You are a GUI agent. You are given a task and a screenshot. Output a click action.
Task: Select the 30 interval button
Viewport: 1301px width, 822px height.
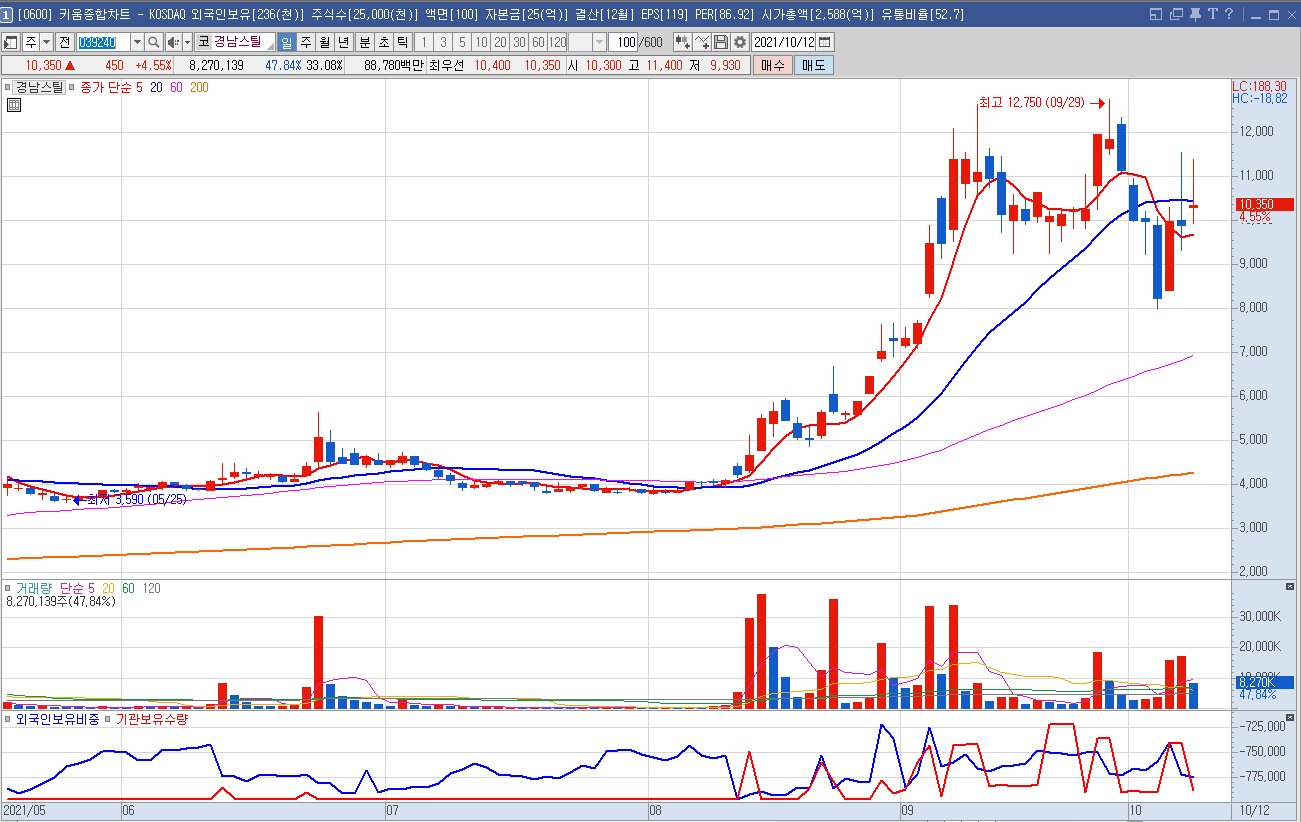point(519,42)
